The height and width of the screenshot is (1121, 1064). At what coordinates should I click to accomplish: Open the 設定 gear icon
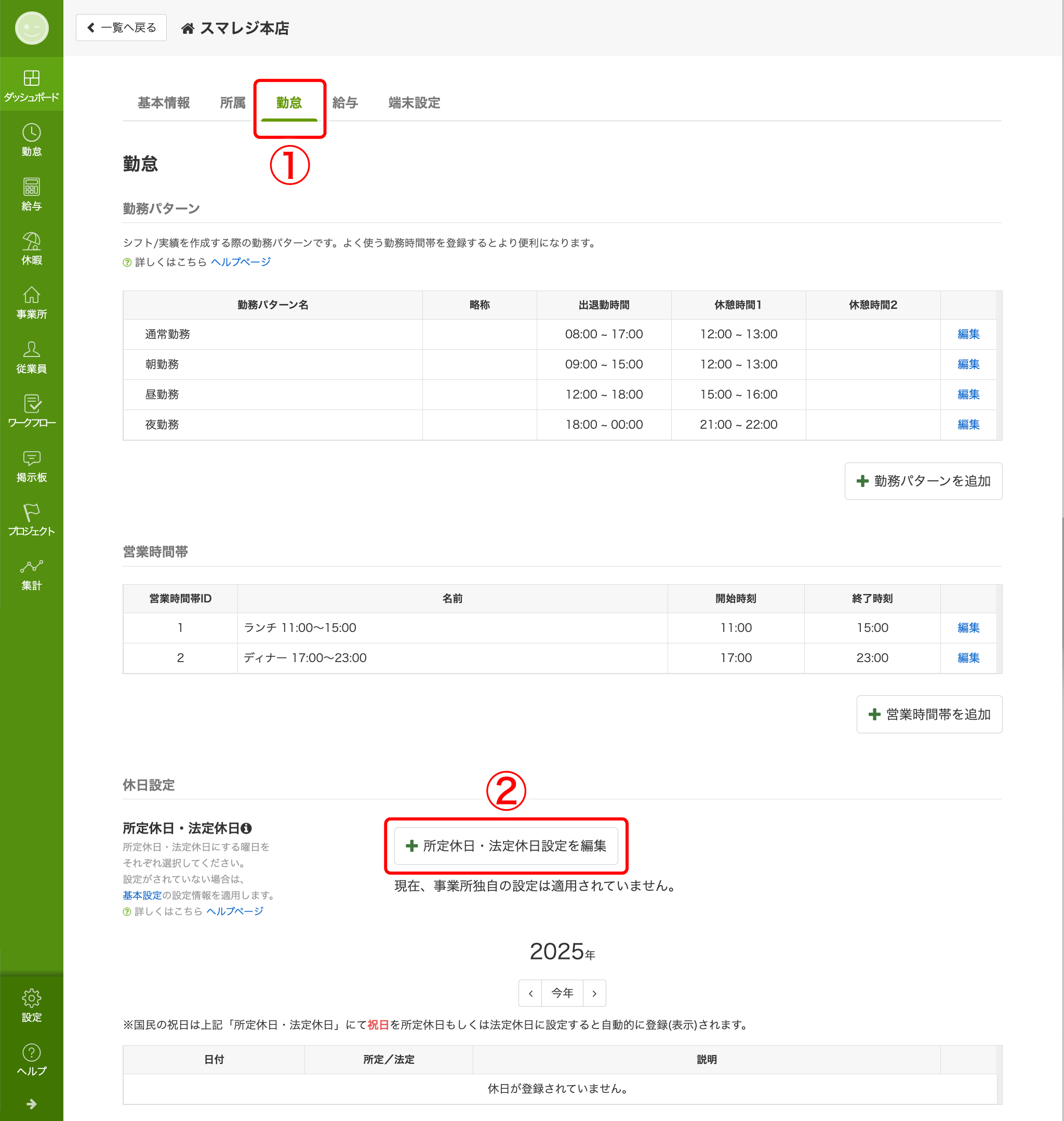point(31,998)
